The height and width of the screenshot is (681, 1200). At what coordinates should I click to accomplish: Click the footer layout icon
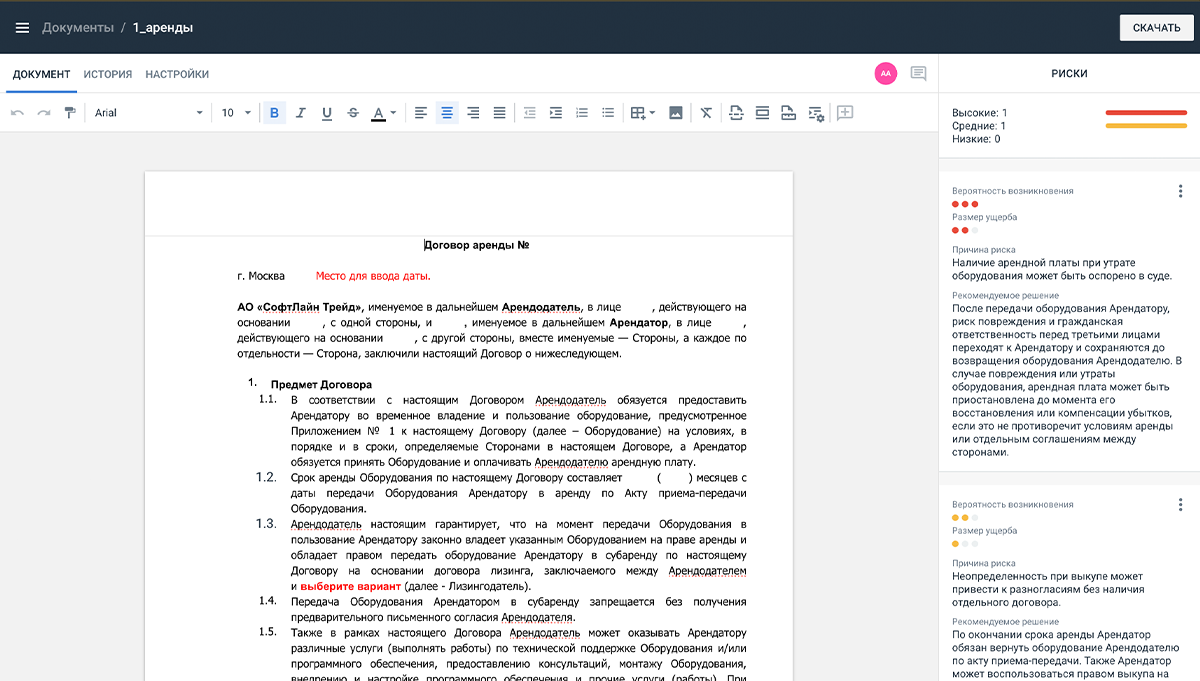pyautogui.click(x=788, y=113)
